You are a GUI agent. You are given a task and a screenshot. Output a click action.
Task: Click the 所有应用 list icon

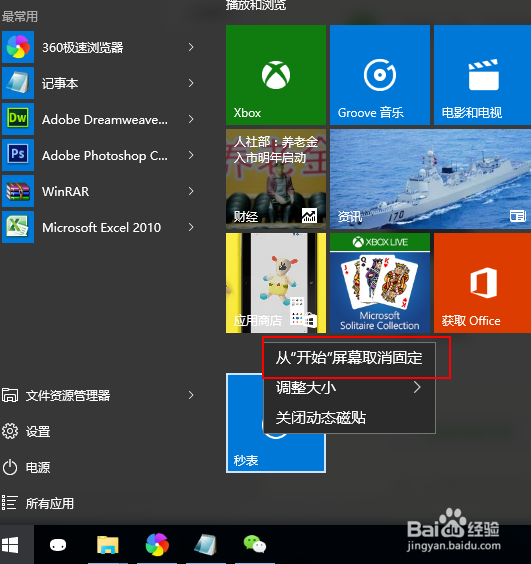[10, 503]
